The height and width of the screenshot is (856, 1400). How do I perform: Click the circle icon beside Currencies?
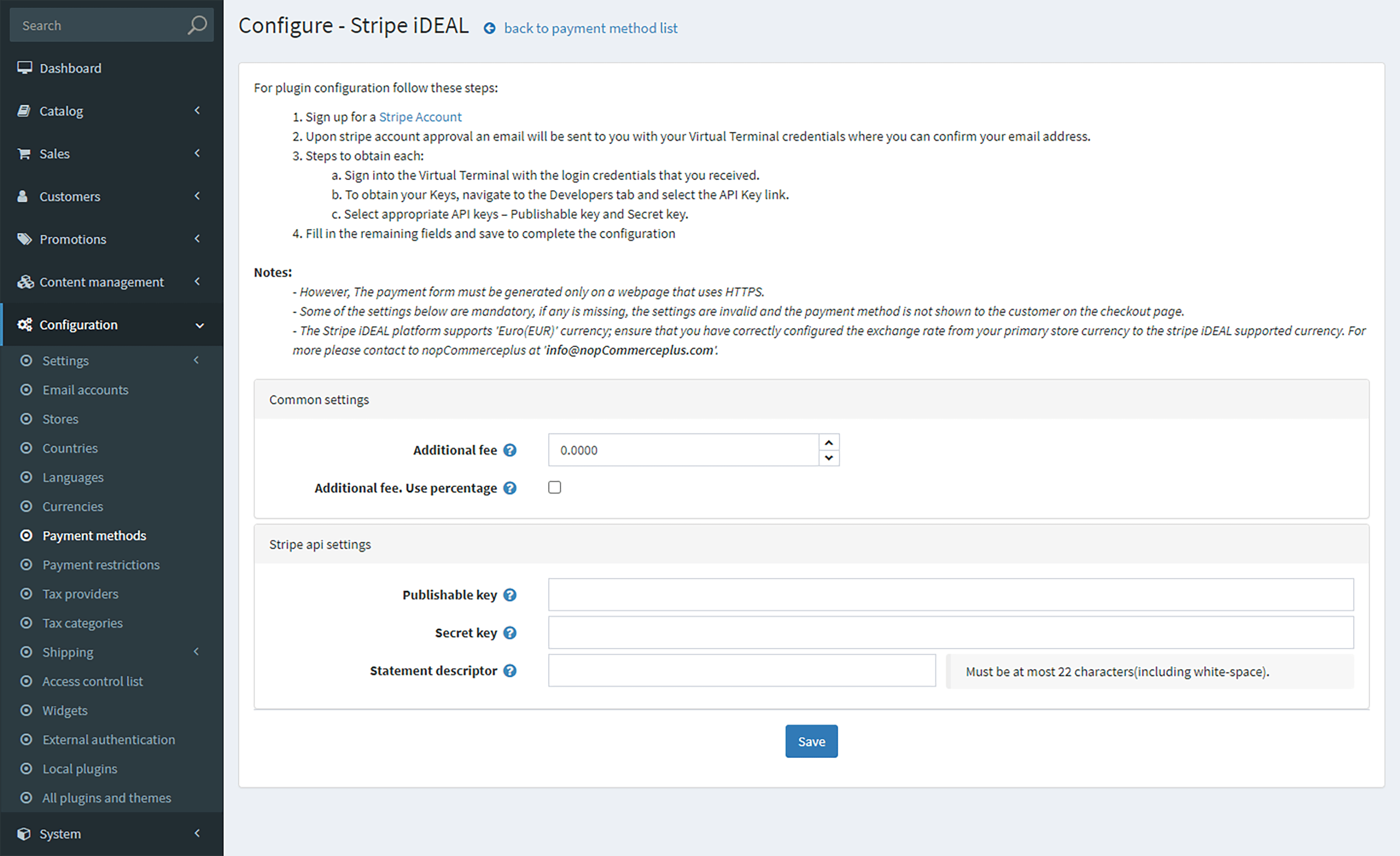point(26,506)
